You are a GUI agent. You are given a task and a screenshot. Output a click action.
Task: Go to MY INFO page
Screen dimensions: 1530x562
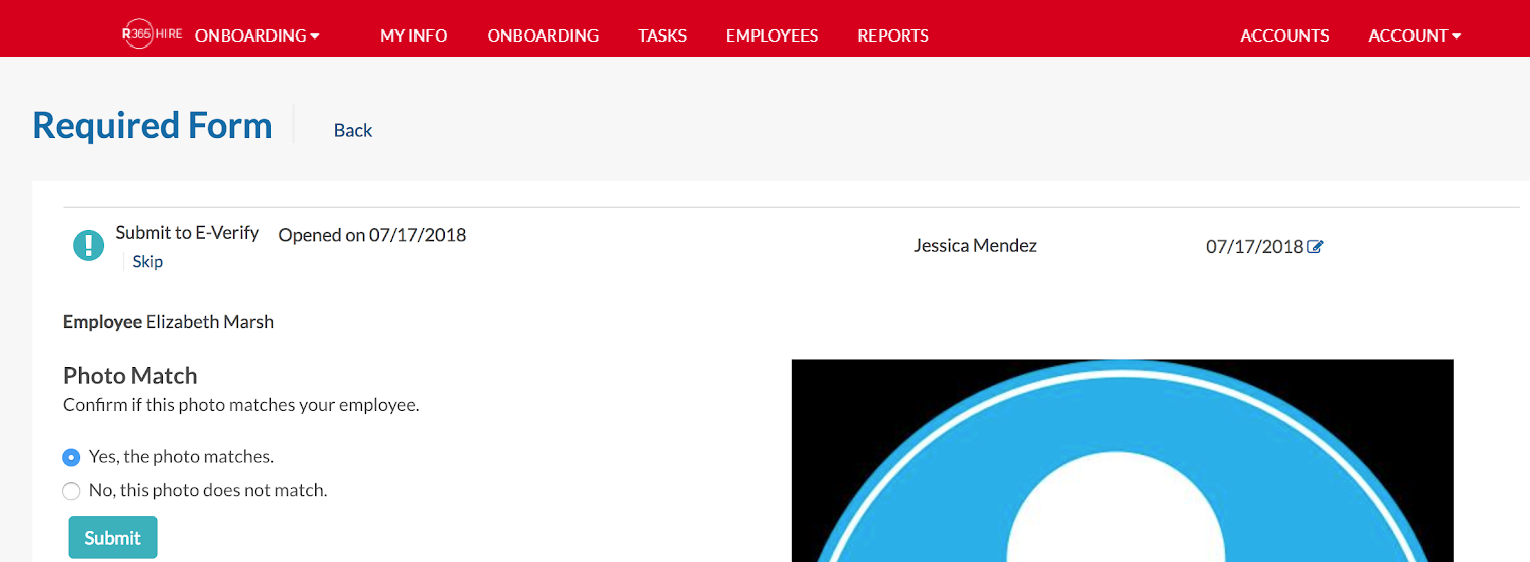[x=414, y=36]
